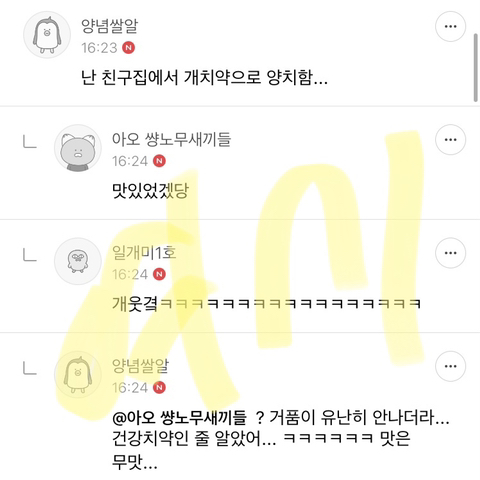
Task: Click the vertical scrollbar thumb
Action: click(x=476, y=67)
